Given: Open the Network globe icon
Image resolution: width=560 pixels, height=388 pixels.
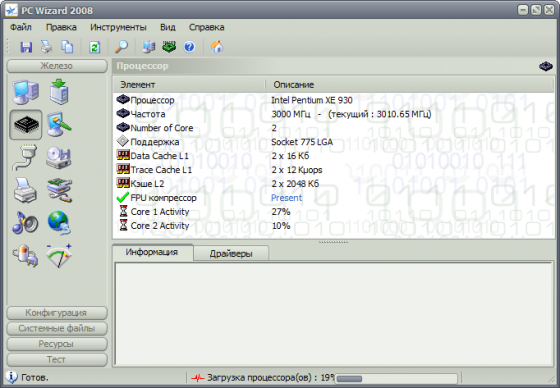Looking at the screenshot, I should pyautogui.click(x=59, y=223).
